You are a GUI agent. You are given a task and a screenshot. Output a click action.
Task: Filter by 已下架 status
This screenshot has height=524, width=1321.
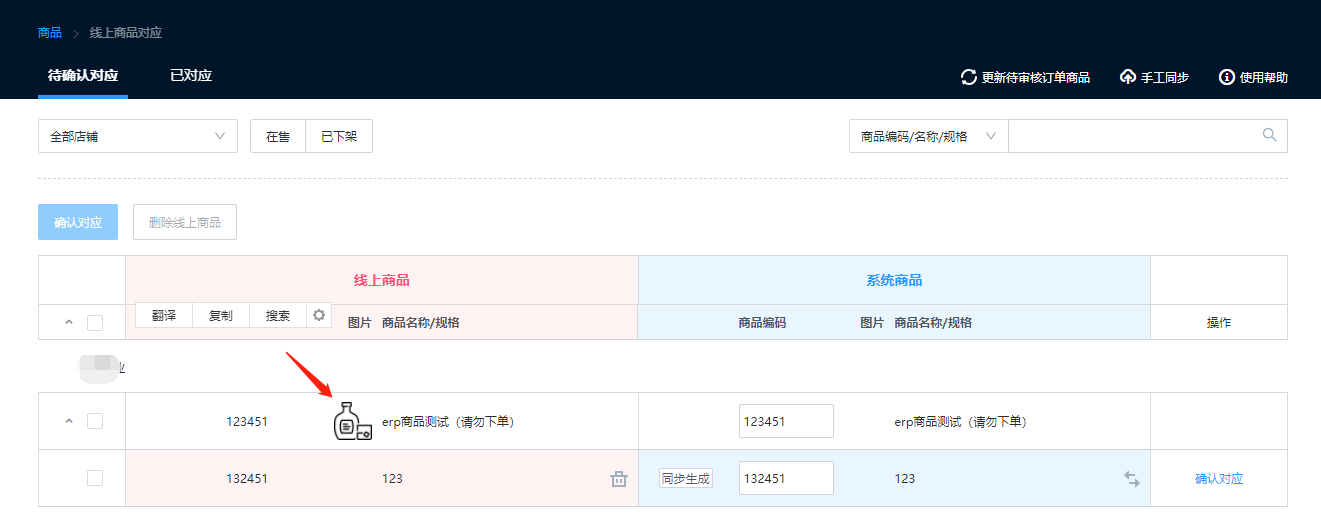[339, 136]
